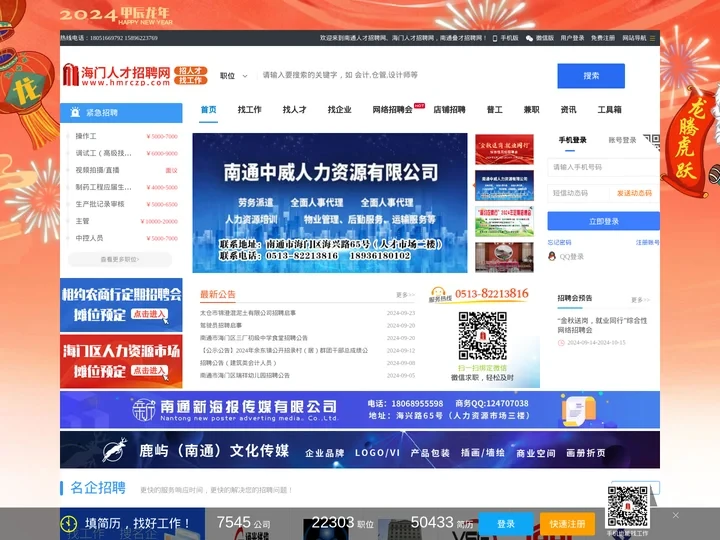Click the WeChat binding QR code
The image size is (720, 540).
(483, 336)
